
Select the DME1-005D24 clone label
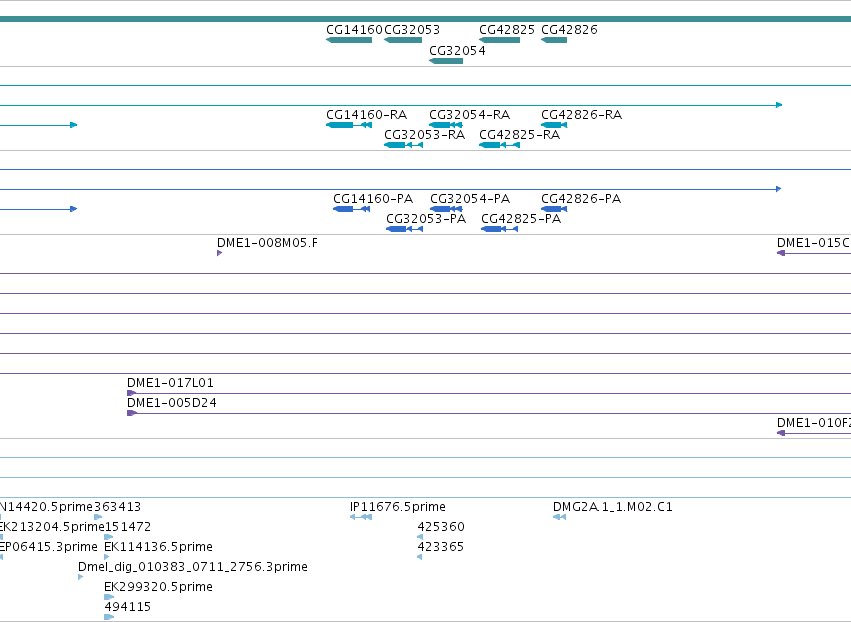(172, 403)
